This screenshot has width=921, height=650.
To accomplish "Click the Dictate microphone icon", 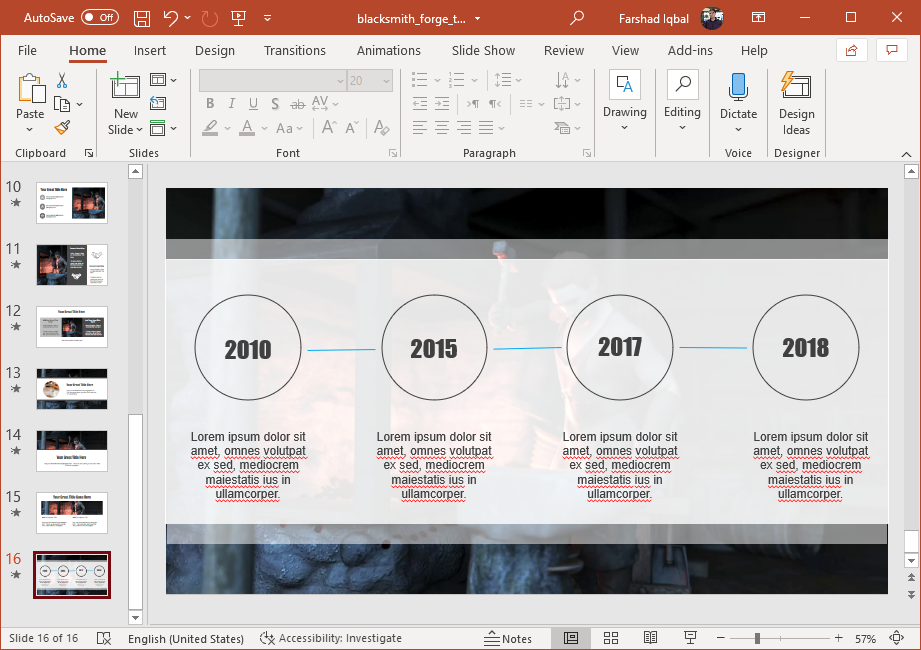I will (738, 87).
